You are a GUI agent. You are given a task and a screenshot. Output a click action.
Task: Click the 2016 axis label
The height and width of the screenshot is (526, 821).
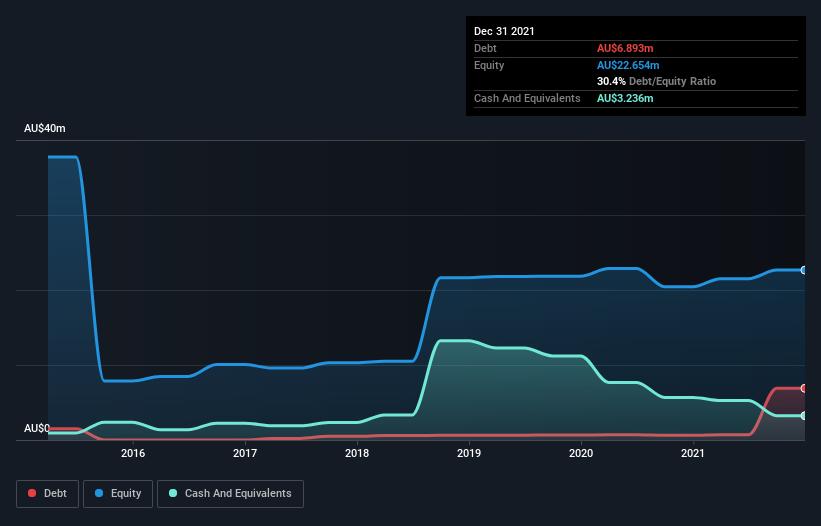(133, 453)
